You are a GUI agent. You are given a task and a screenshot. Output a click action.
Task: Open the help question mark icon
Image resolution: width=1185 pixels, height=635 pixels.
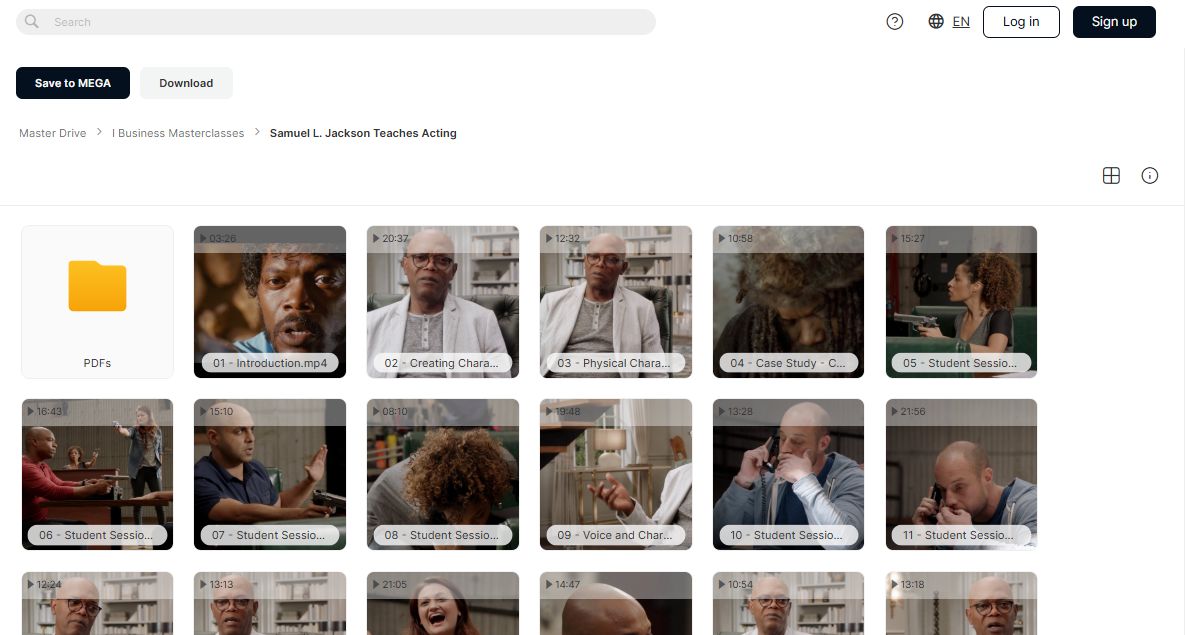(895, 22)
